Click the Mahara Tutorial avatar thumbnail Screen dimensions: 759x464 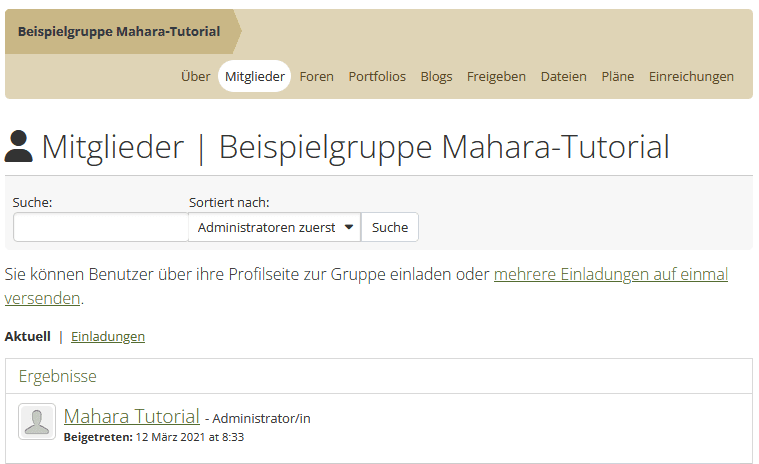[x=37, y=421]
